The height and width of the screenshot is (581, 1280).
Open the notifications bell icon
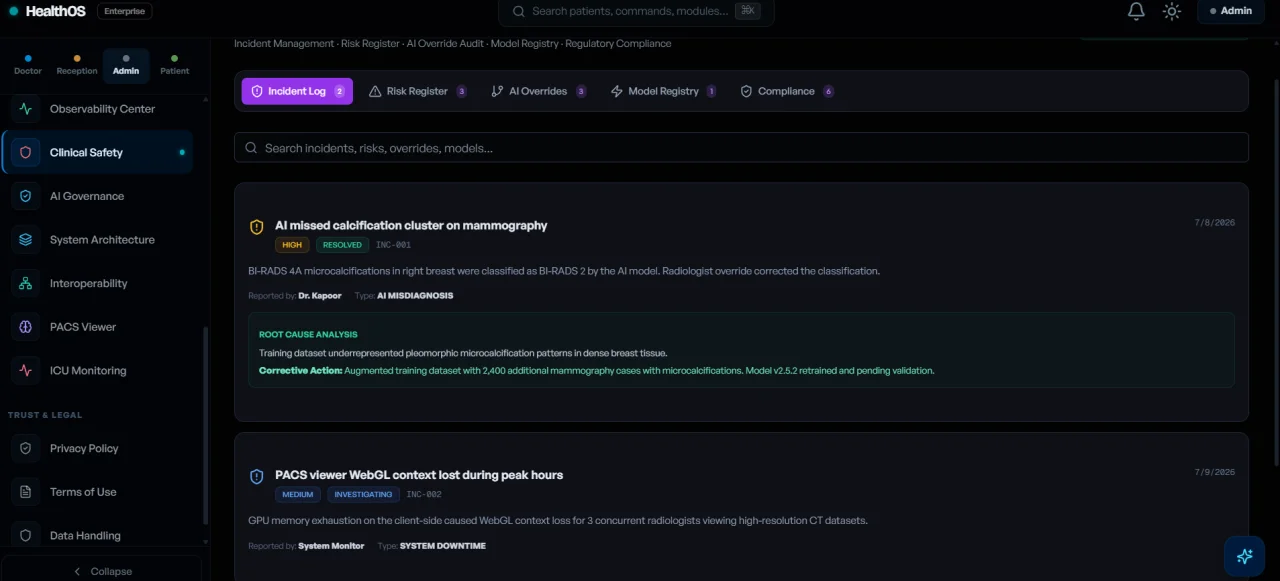[x=1136, y=11]
